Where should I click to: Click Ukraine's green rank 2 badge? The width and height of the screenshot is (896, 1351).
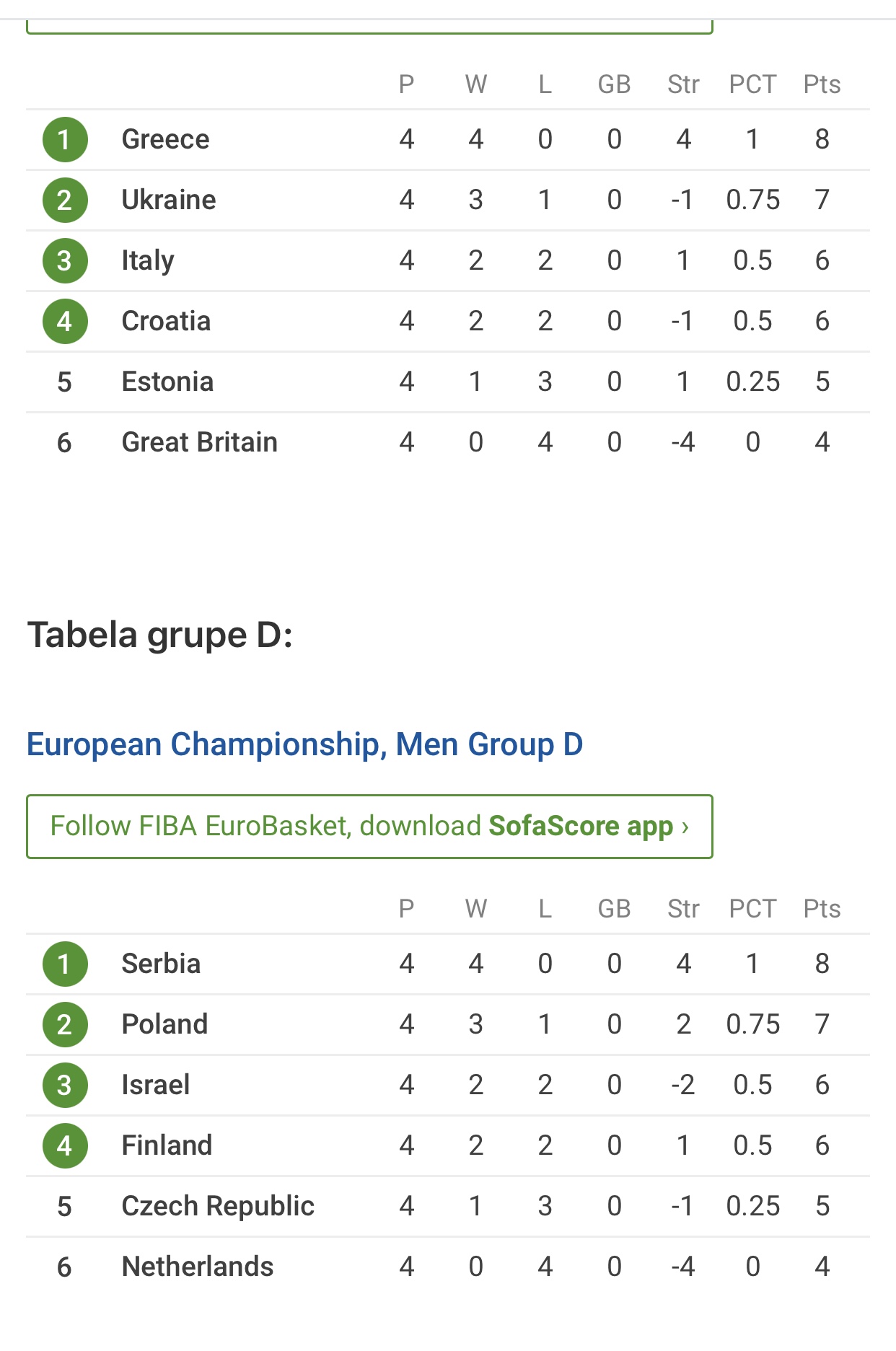pos(65,200)
